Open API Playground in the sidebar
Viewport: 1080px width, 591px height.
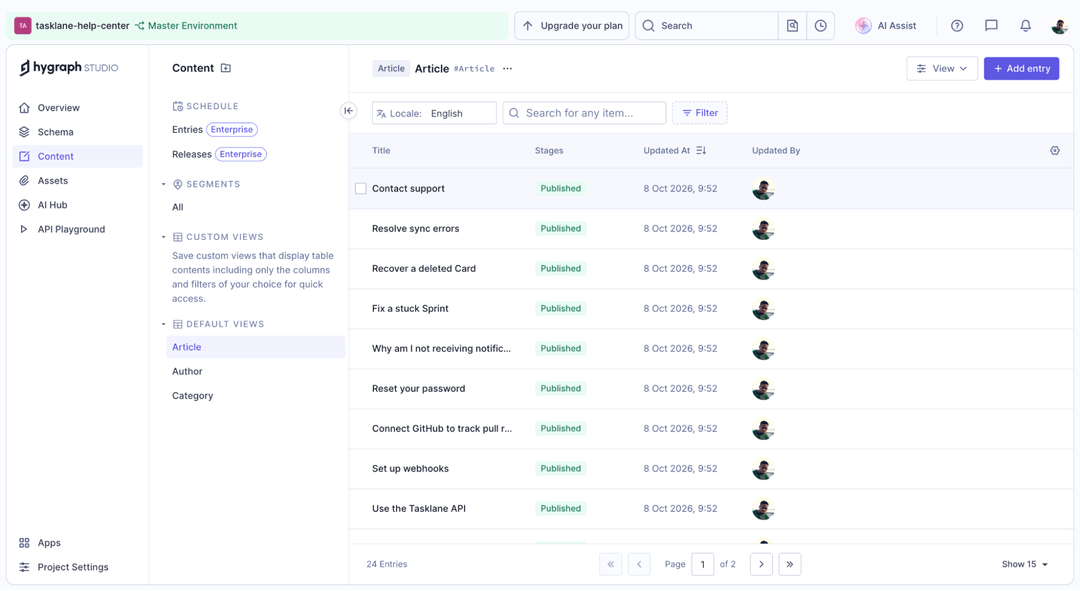click(77, 229)
